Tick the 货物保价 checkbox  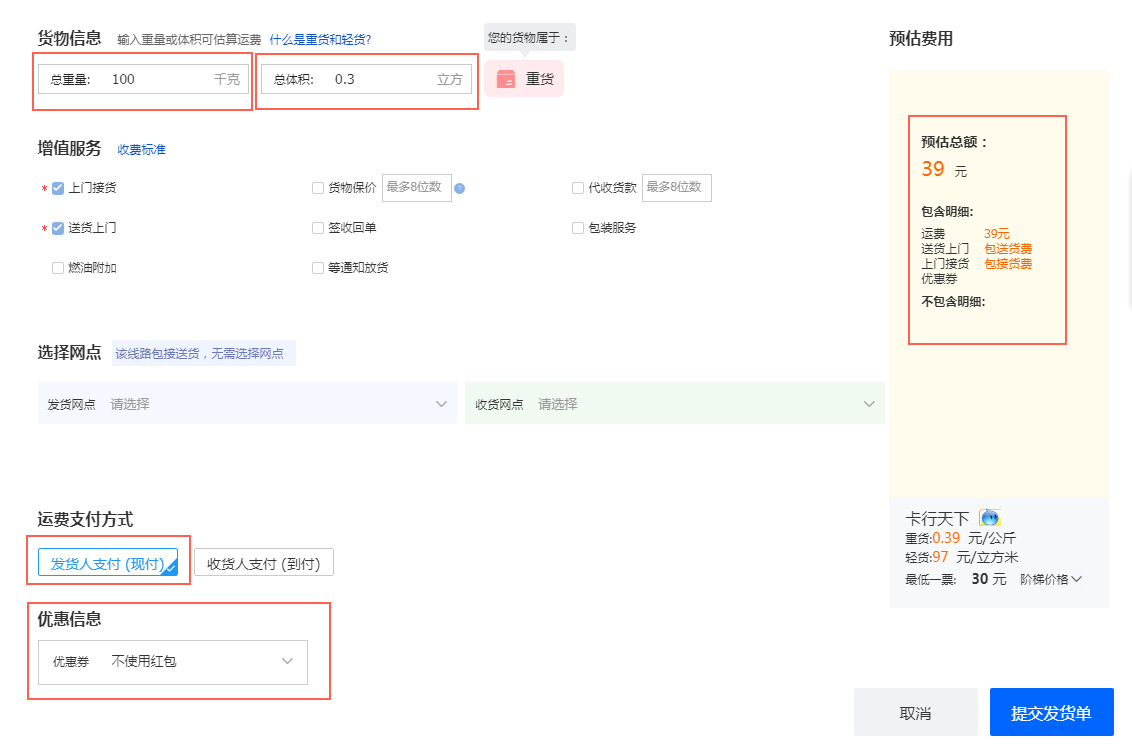(x=318, y=188)
